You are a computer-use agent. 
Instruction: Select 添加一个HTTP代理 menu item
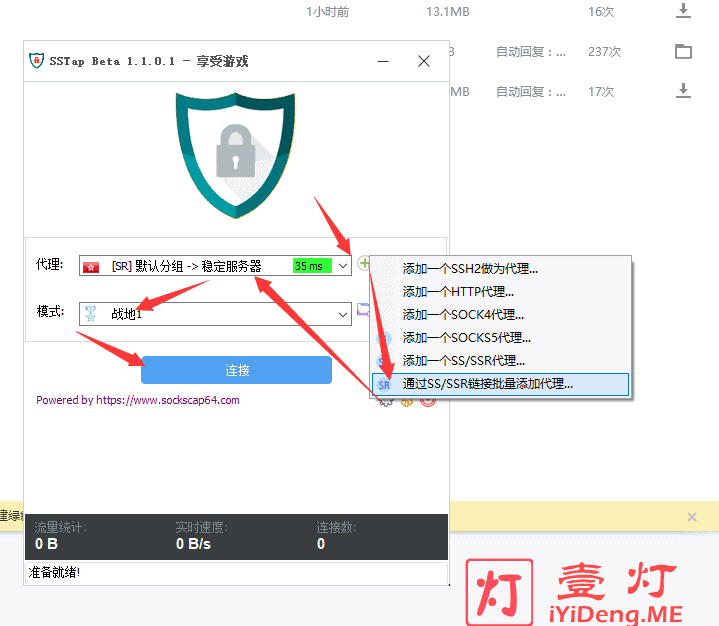(500, 292)
